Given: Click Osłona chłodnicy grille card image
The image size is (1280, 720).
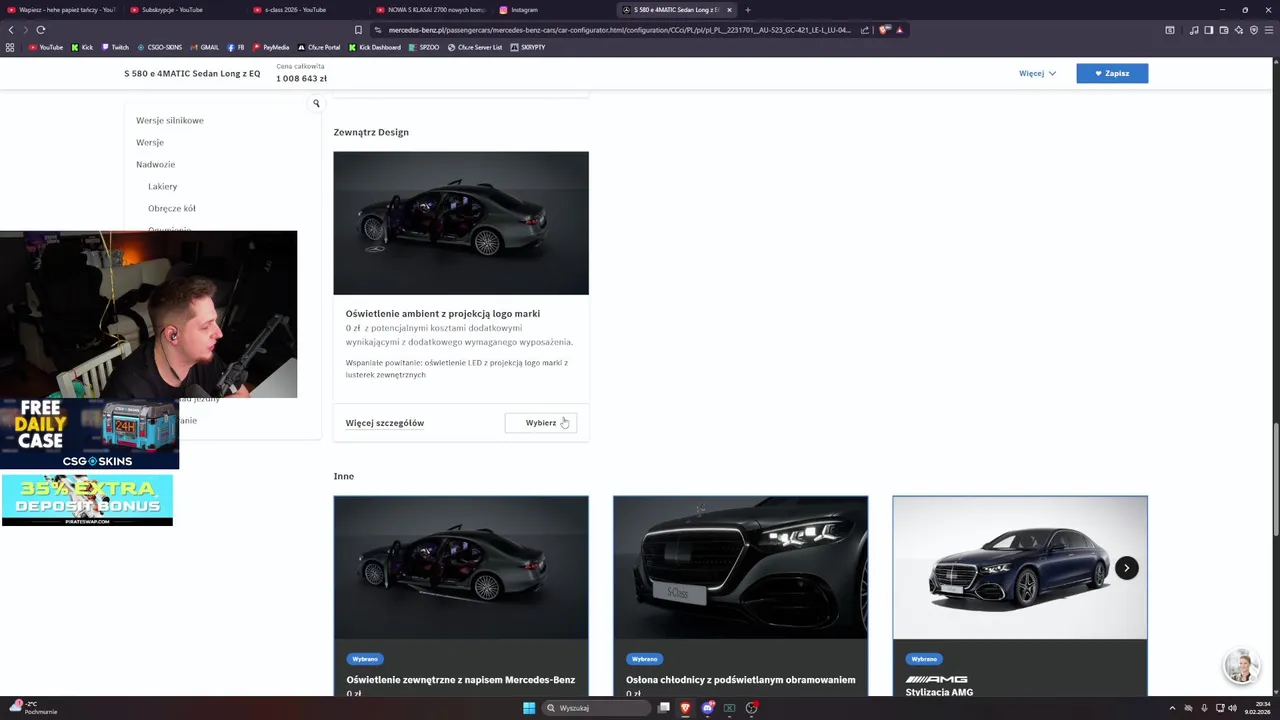Looking at the screenshot, I should [740, 567].
